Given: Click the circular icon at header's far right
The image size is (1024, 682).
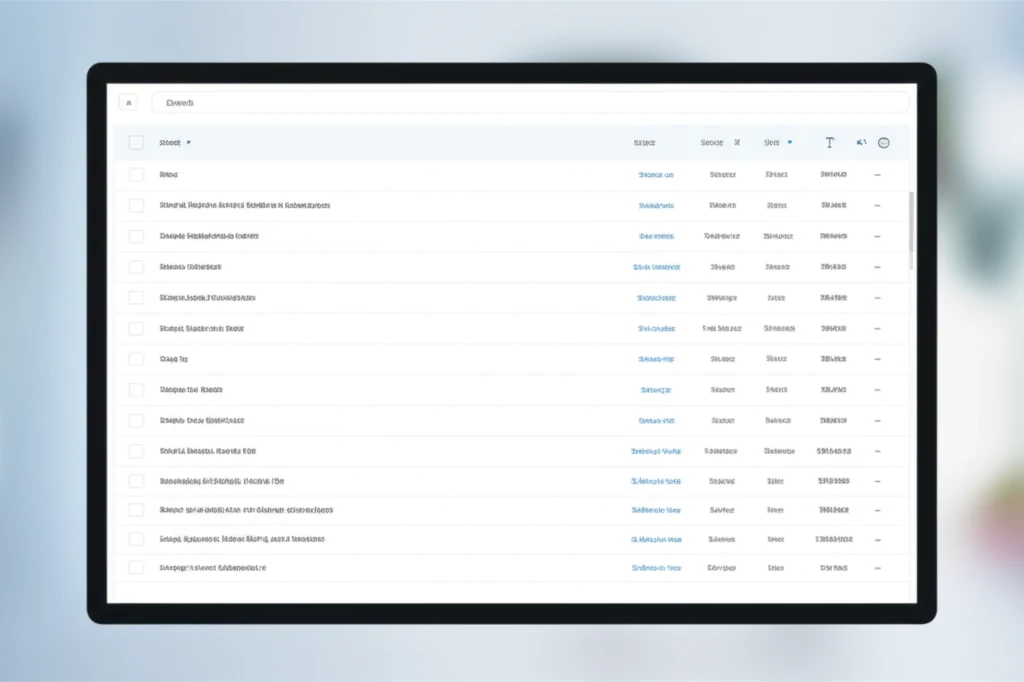Looking at the screenshot, I should coord(884,143).
